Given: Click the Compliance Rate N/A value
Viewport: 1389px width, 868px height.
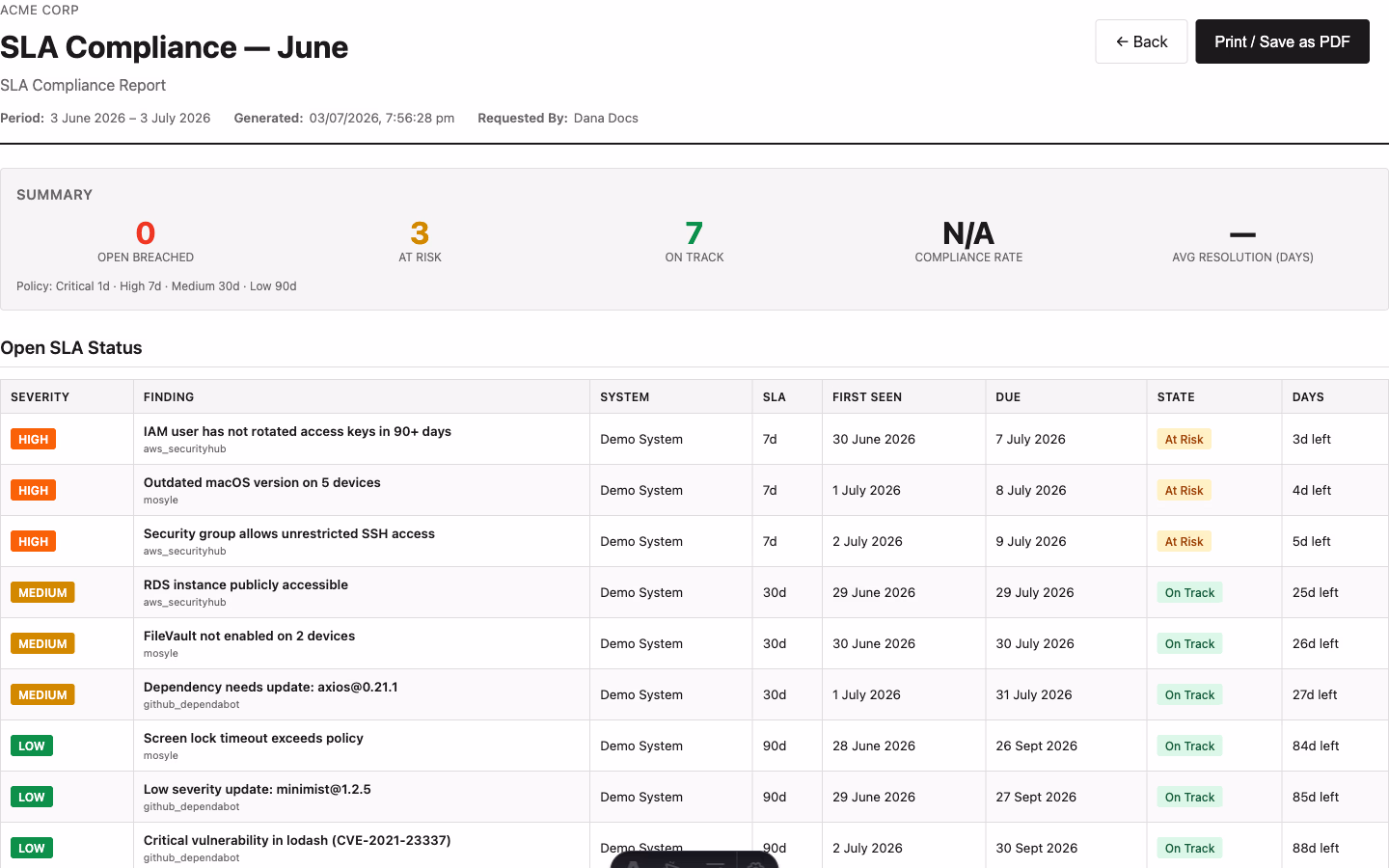Looking at the screenshot, I should tap(968, 232).
